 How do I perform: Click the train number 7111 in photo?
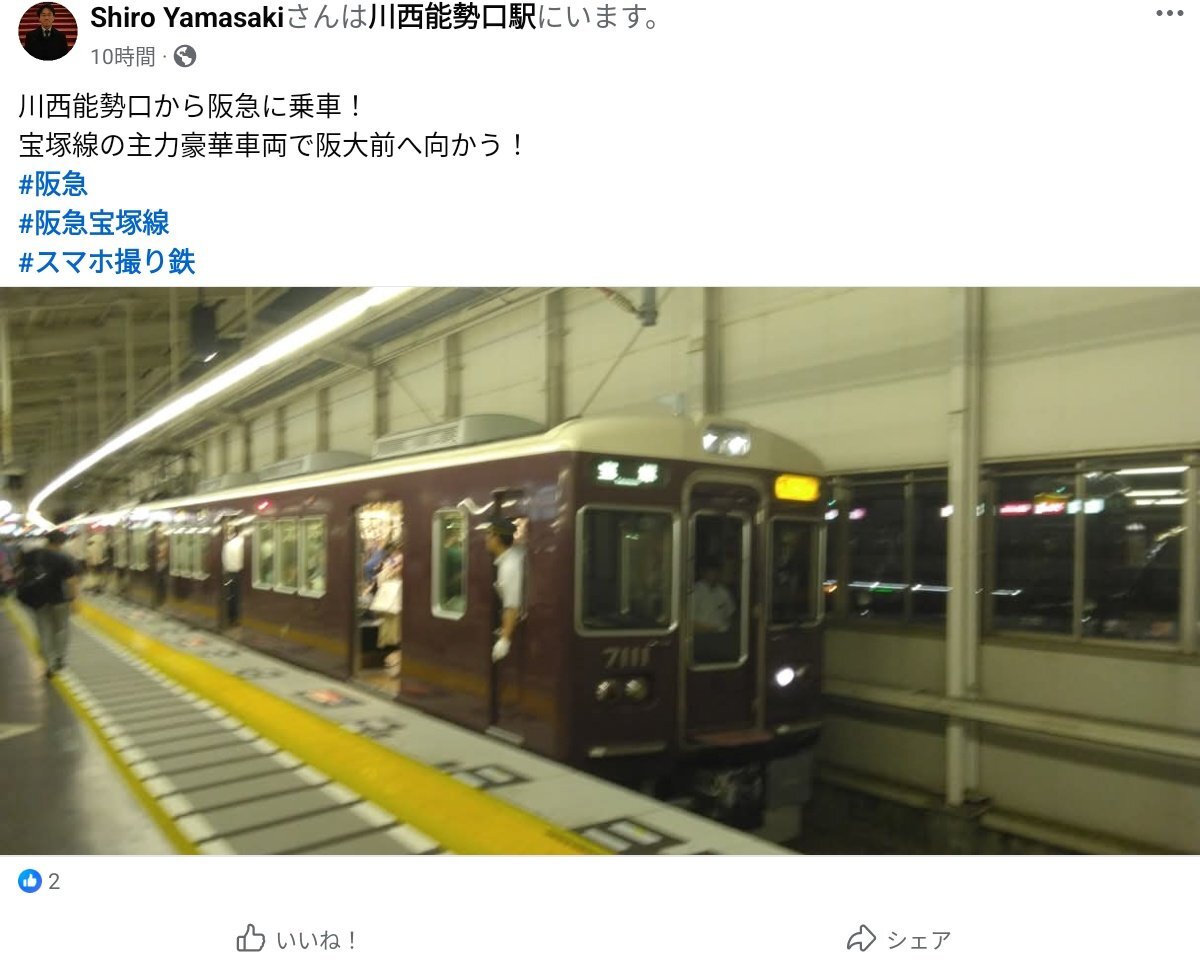pos(626,657)
